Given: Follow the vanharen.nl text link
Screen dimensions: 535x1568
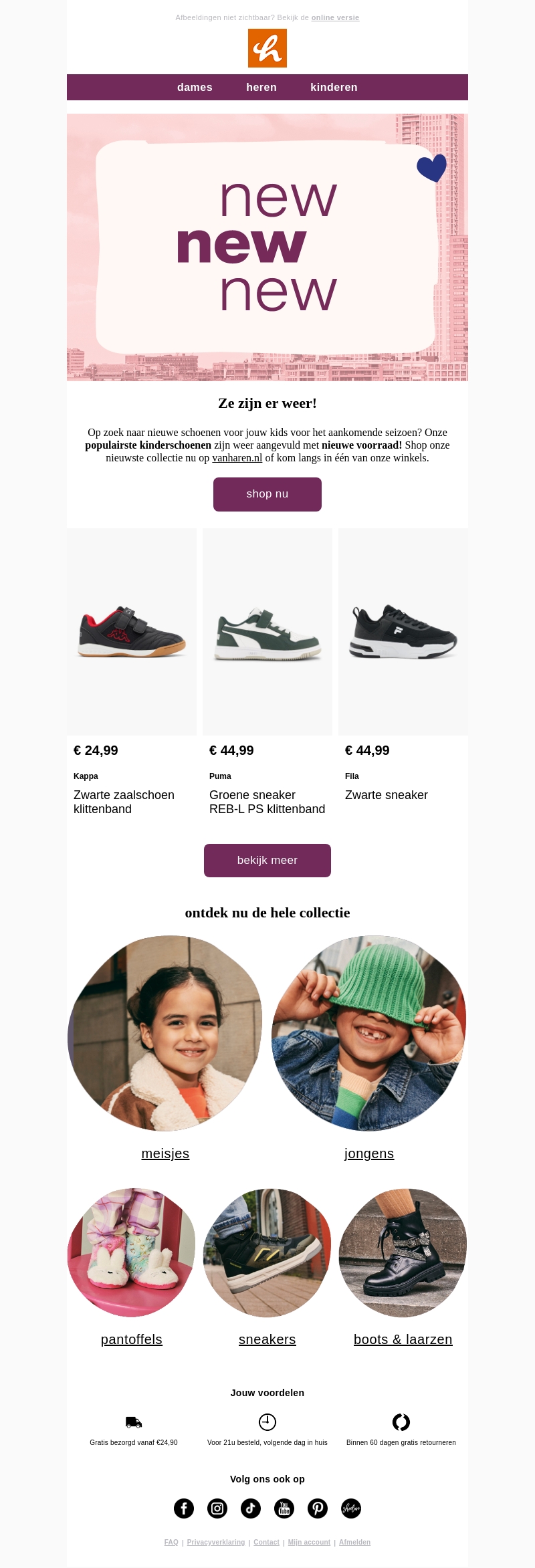Looking at the screenshot, I should click(237, 458).
